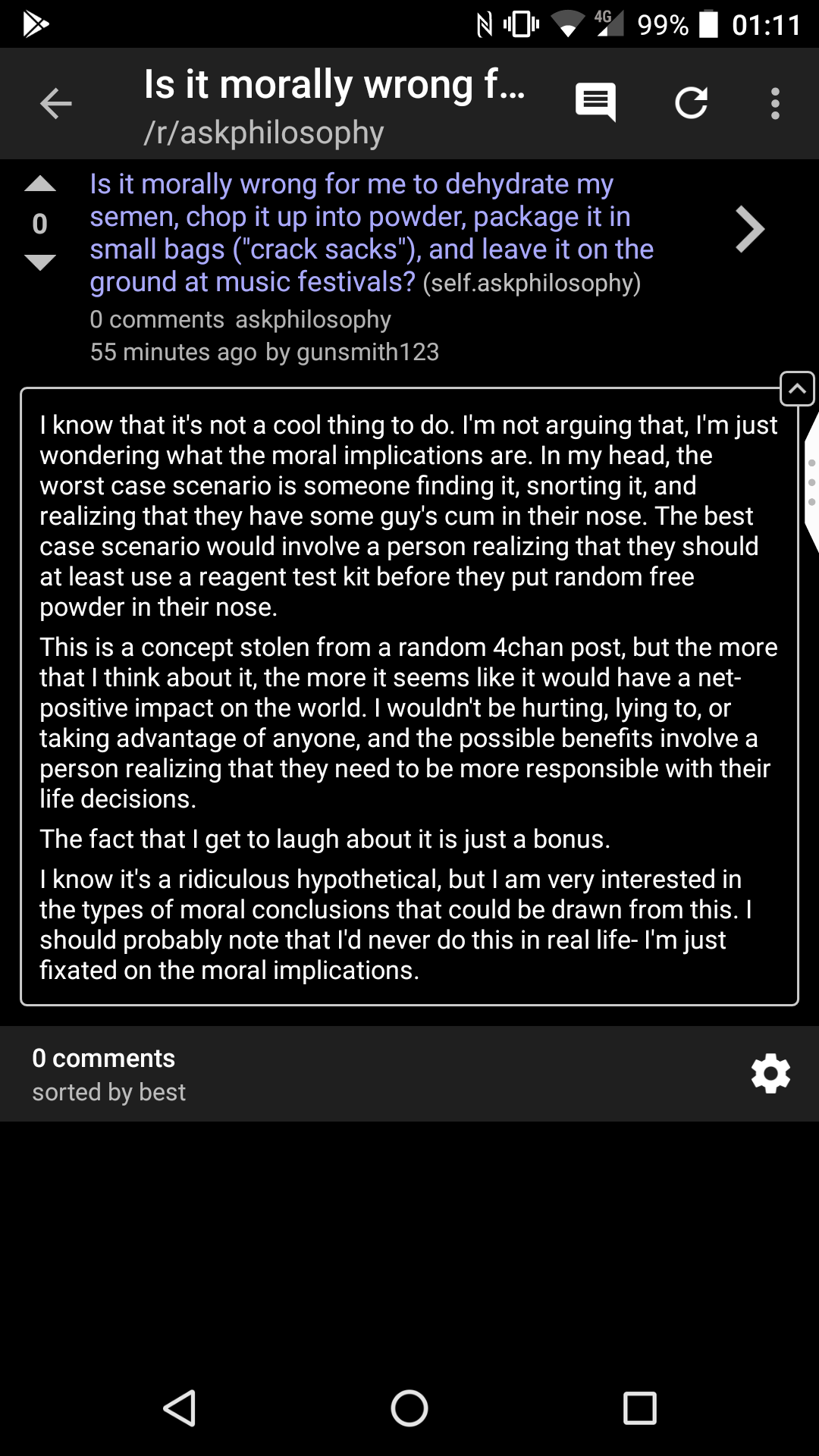Open the three-dot overflow menu
This screenshot has height=1456, width=819.
[774, 104]
